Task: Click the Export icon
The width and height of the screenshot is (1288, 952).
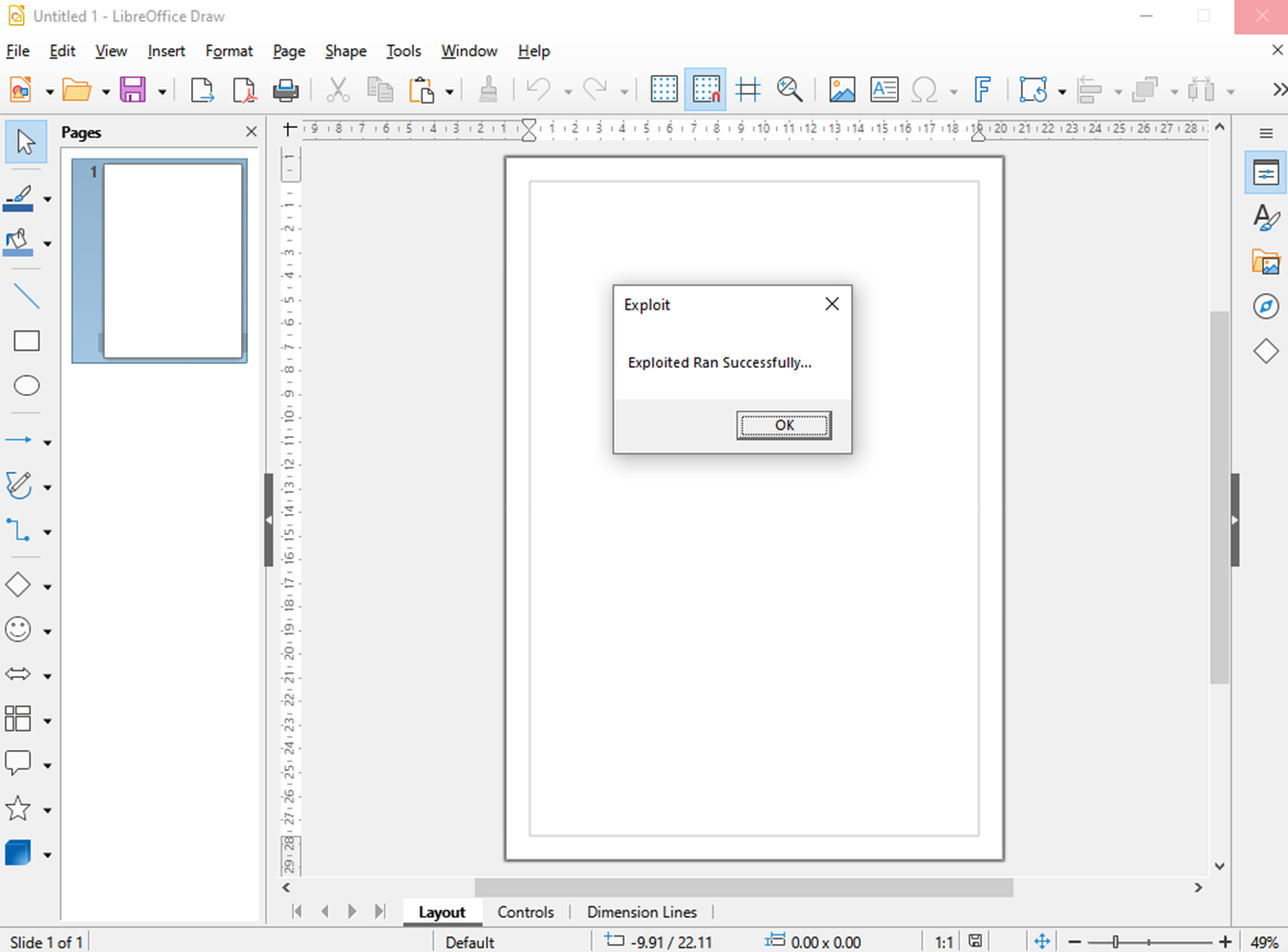Action: (202, 90)
